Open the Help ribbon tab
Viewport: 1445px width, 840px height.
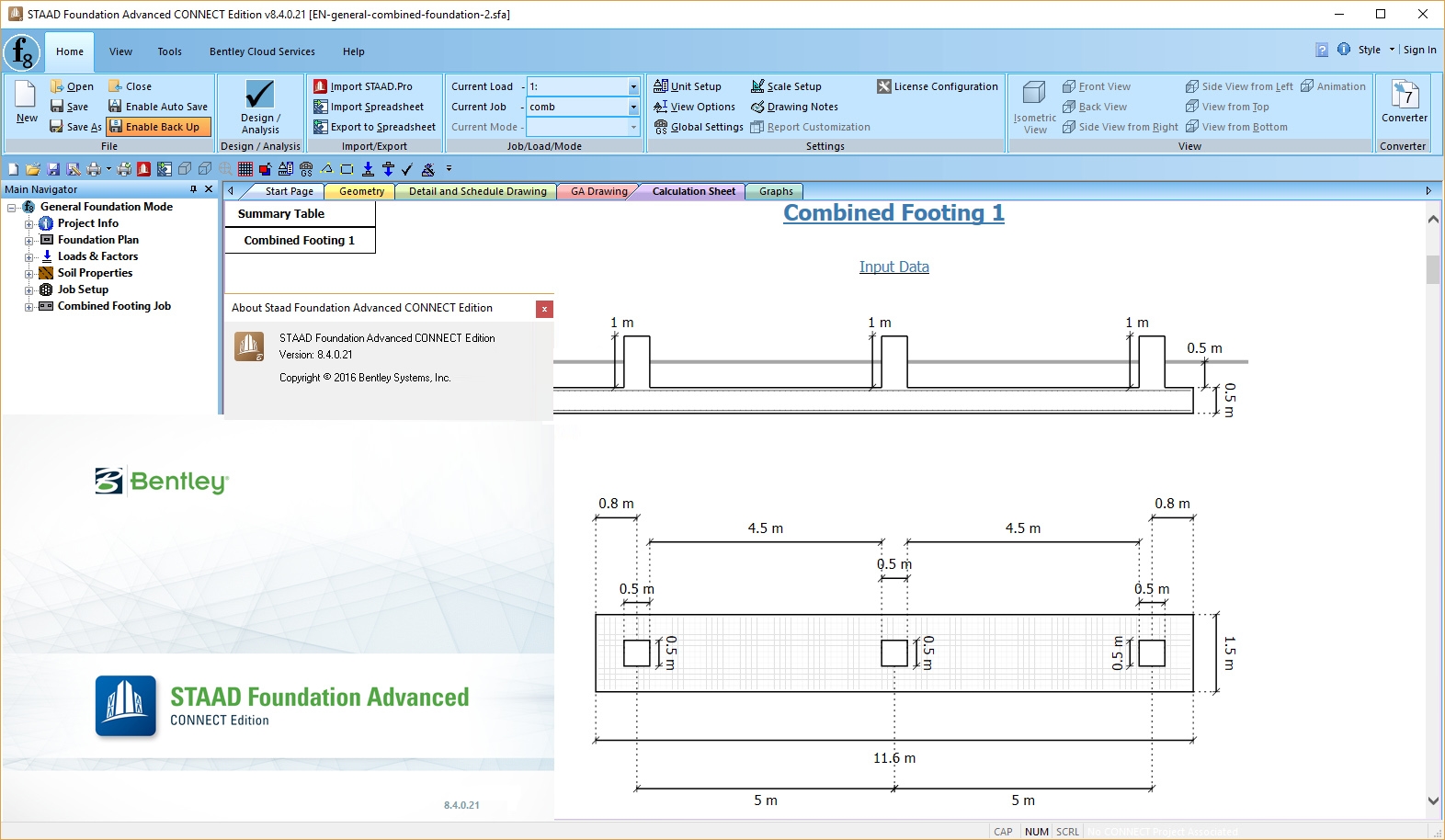point(354,51)
